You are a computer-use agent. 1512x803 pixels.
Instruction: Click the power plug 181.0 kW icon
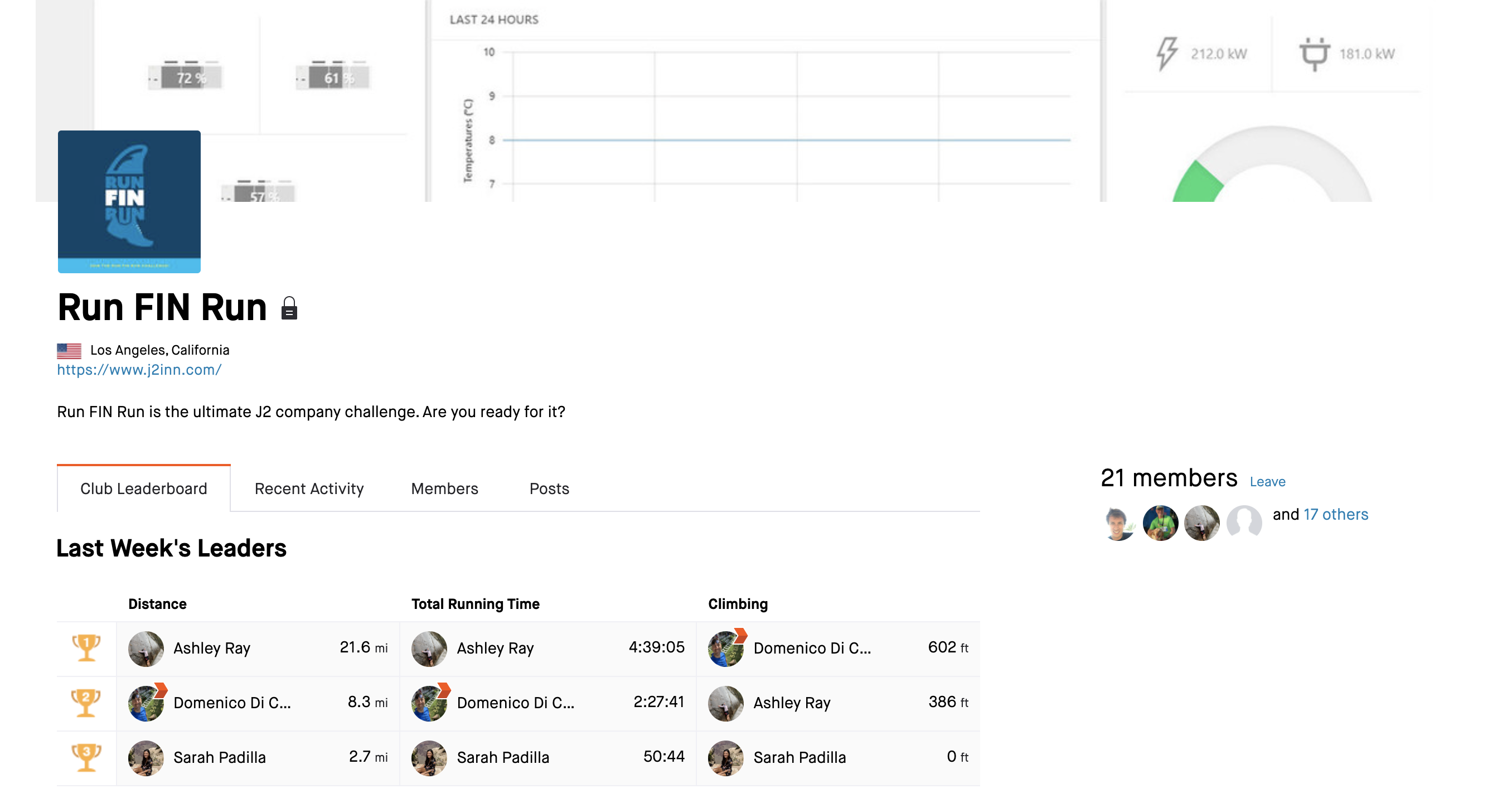tap(1314, 54)
